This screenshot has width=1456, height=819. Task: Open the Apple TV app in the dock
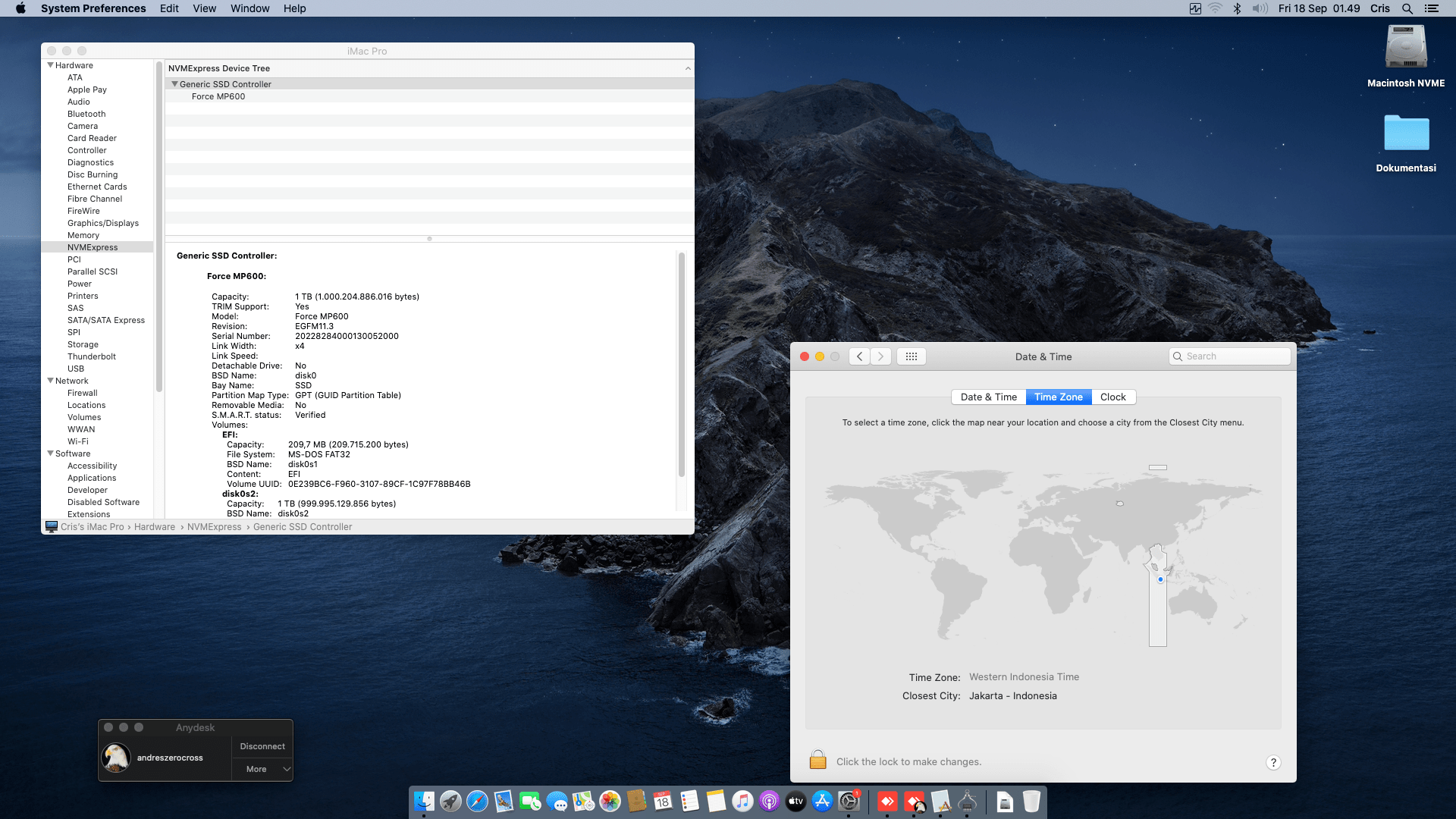(x=795, y=801)
